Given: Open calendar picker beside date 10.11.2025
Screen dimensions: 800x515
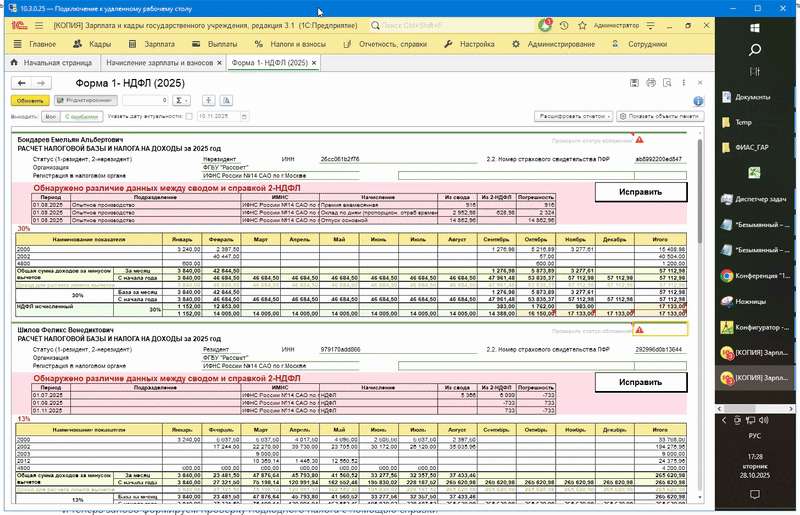Looking at the screenshot, I should (x=244, y=116).
